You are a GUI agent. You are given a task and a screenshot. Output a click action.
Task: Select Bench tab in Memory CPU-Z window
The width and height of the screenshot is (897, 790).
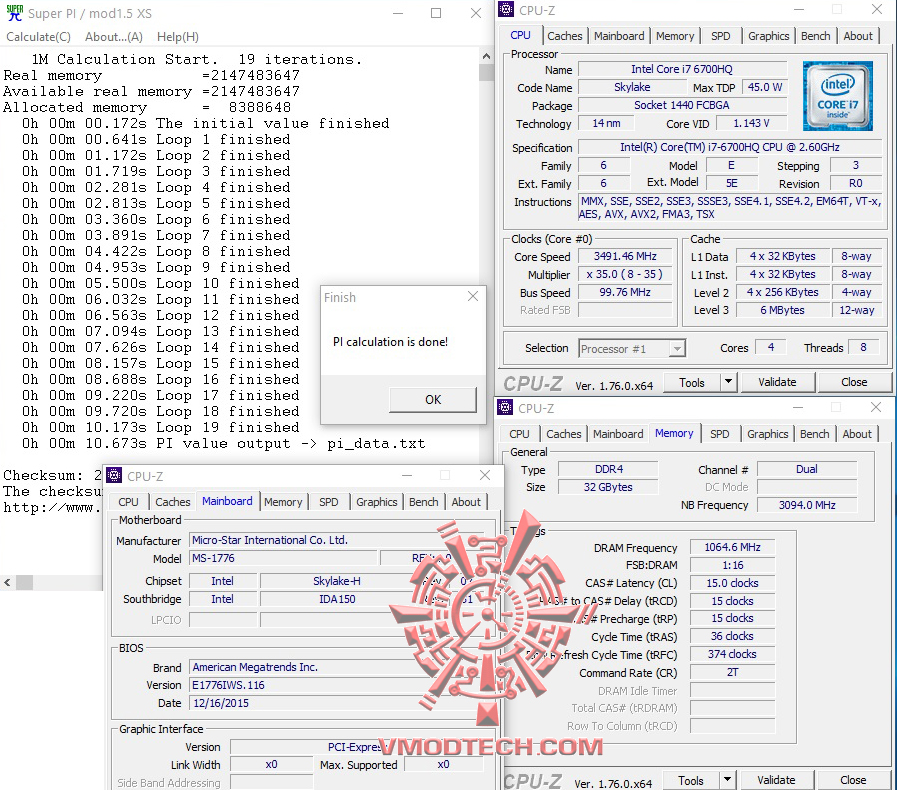click(814, 434)
